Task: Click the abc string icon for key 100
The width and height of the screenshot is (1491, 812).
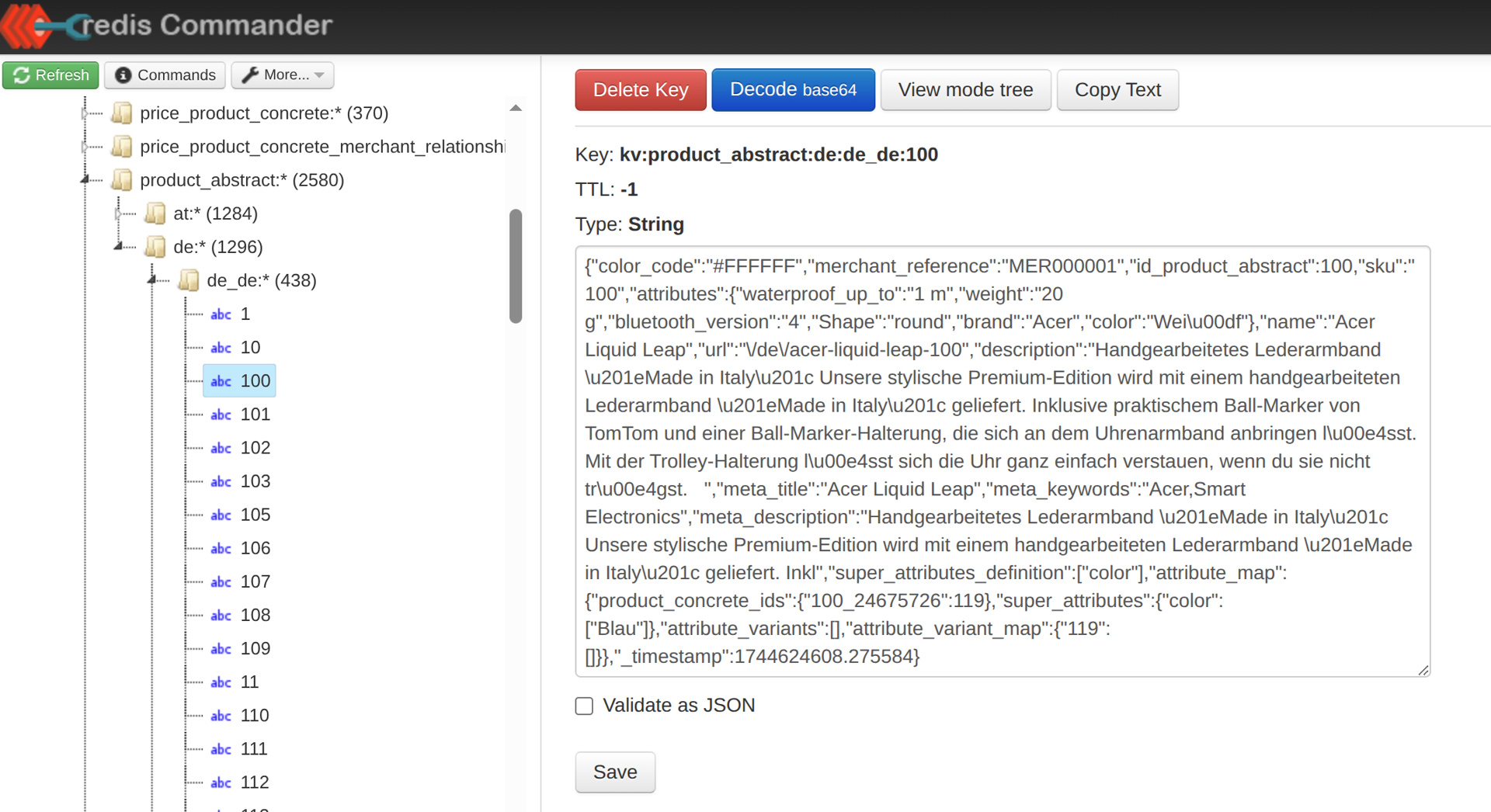Action: click(221, 381)
